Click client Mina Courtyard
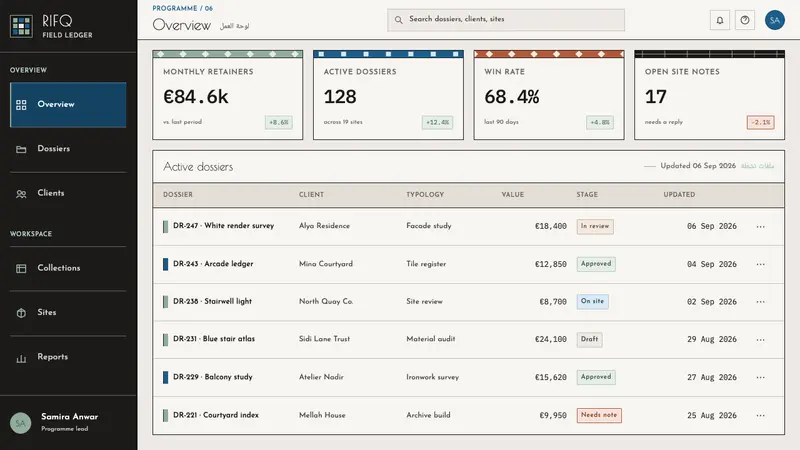 [326, 264]
